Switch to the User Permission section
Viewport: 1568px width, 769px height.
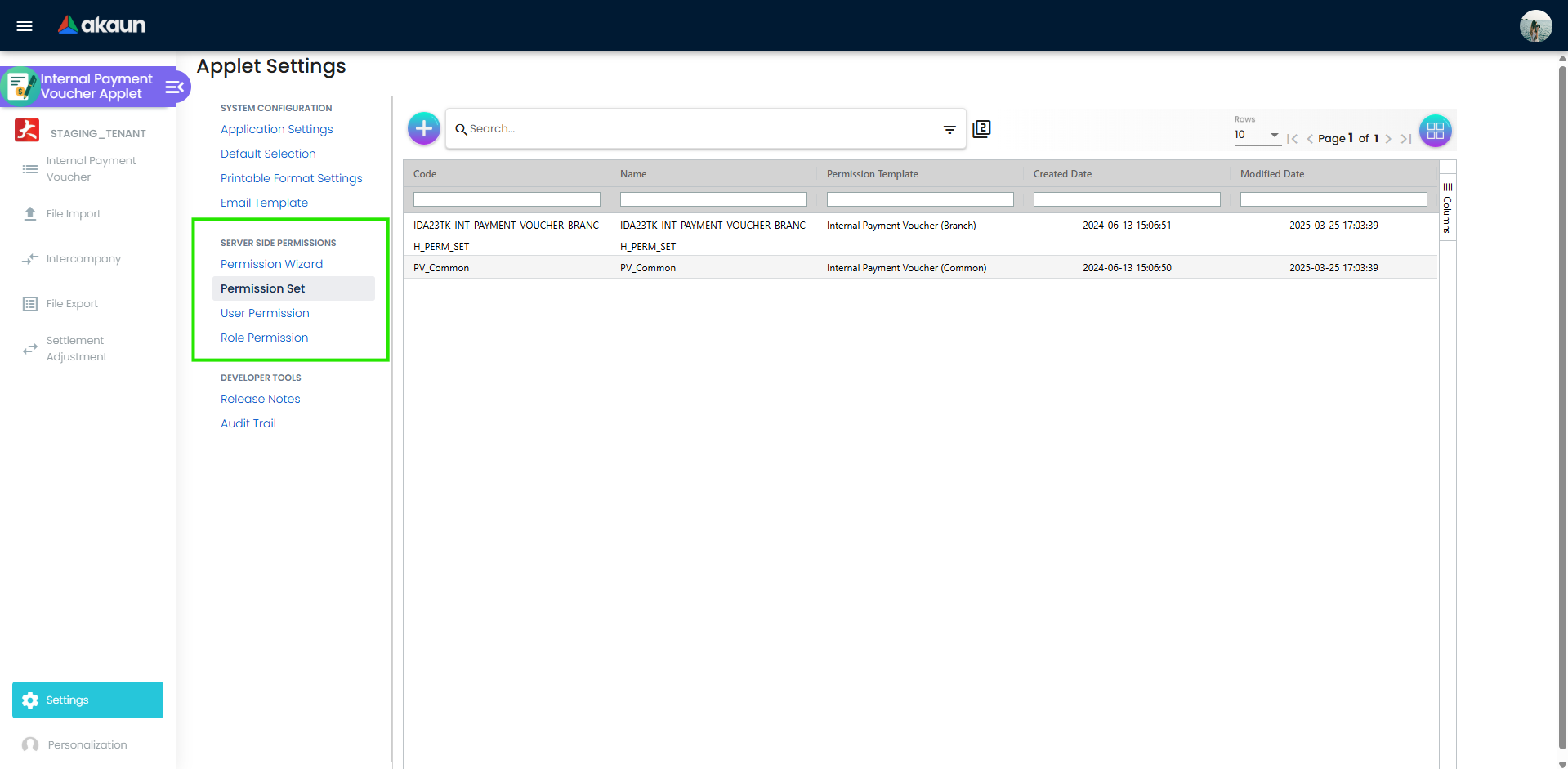tap(265, 313)
